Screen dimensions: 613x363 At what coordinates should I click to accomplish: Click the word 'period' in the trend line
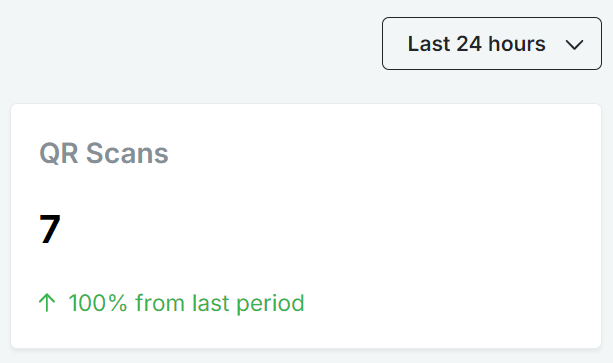(271, 304)
